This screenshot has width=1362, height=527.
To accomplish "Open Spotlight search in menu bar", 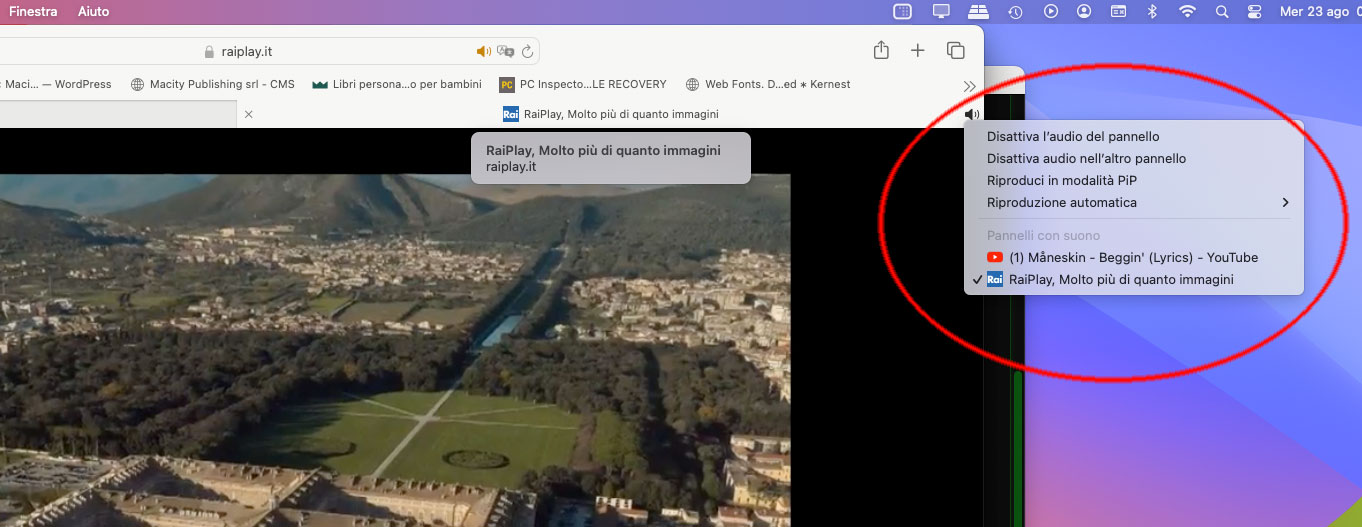I will click(1221, 11).
